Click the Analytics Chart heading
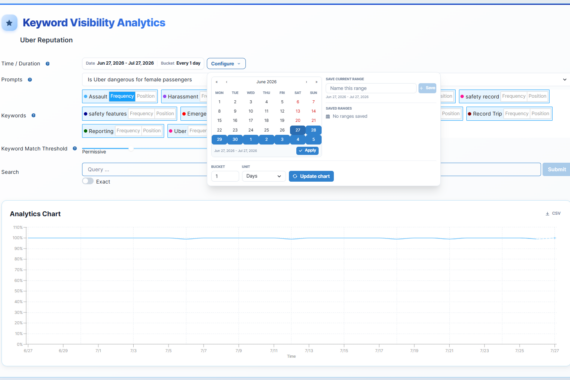The height and width of the screenshot is (380, 570). [x=35, y=214]
